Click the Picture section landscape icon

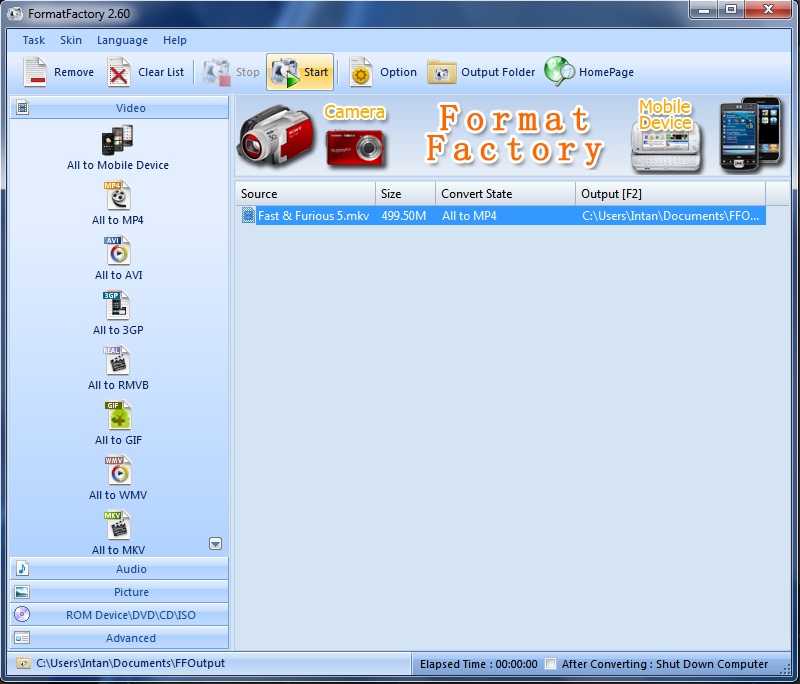pos(22,592)
